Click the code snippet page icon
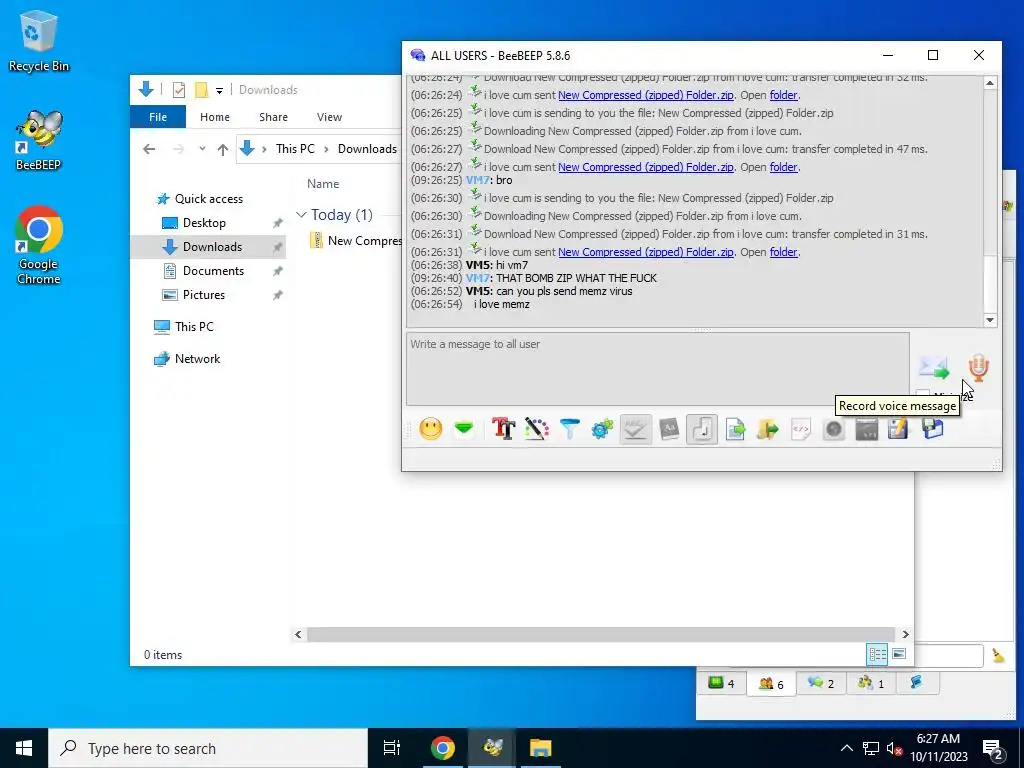The width and height of the screenshot is (1024, 768). (x=801, y=429)
